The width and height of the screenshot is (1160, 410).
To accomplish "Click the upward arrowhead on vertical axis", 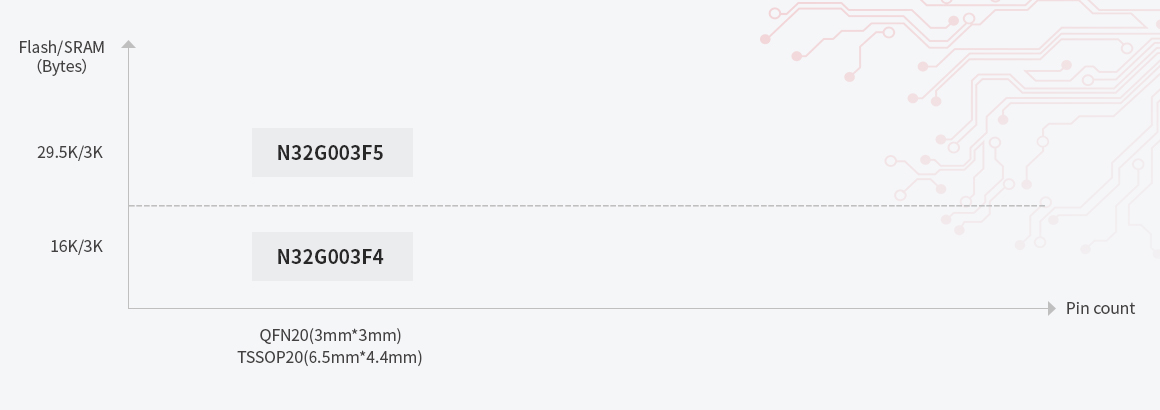I will click(128, 44).
